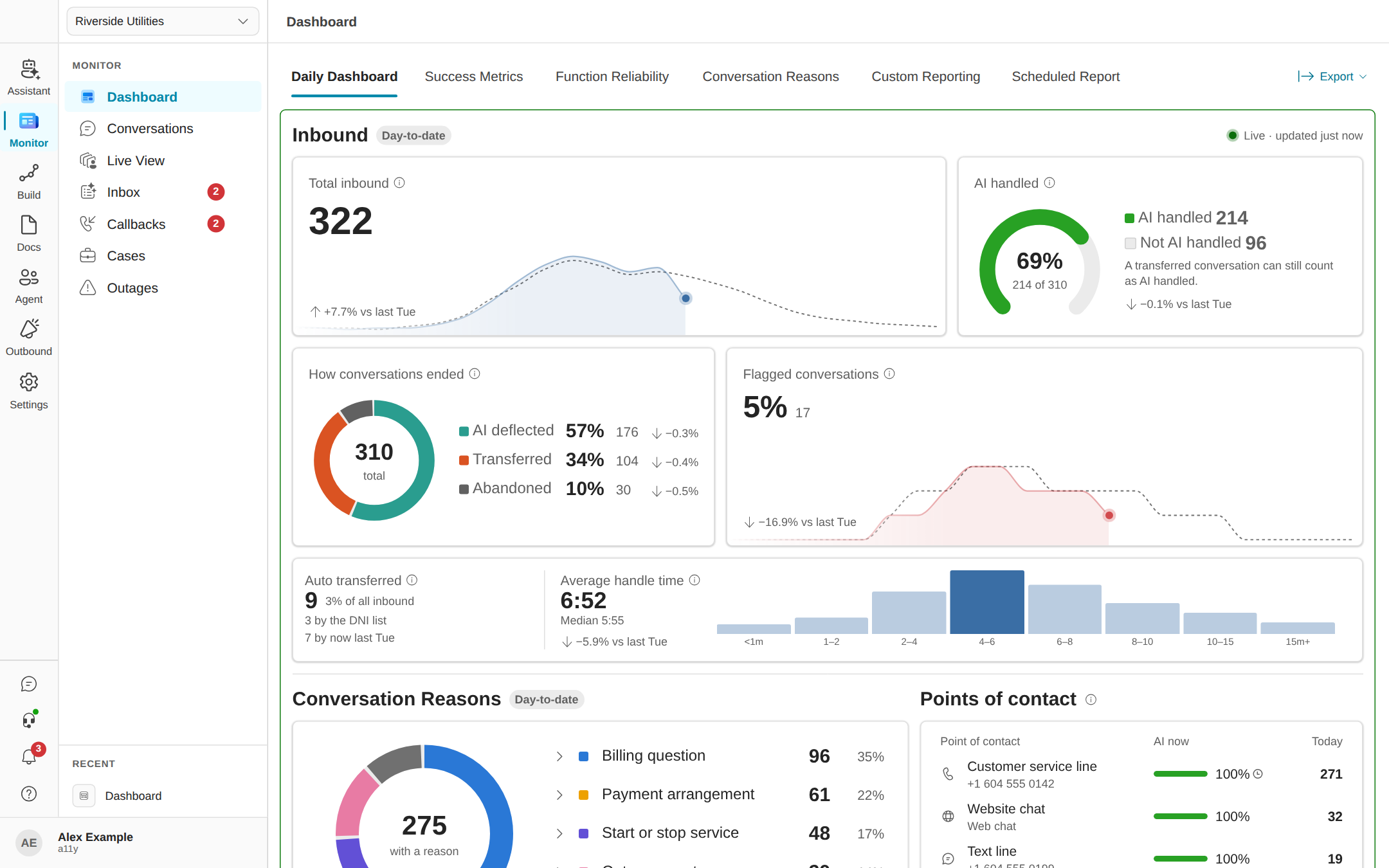Click the AI deflected teal legend swatch

[x=464, y=431]
